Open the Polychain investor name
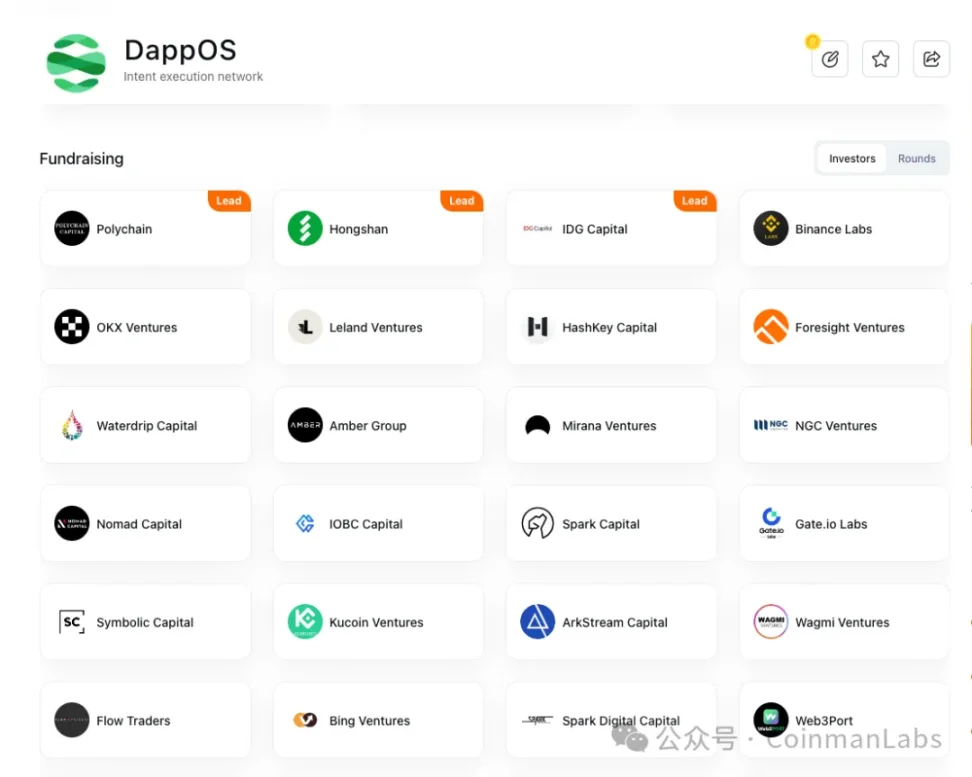 tap(124, 229)
